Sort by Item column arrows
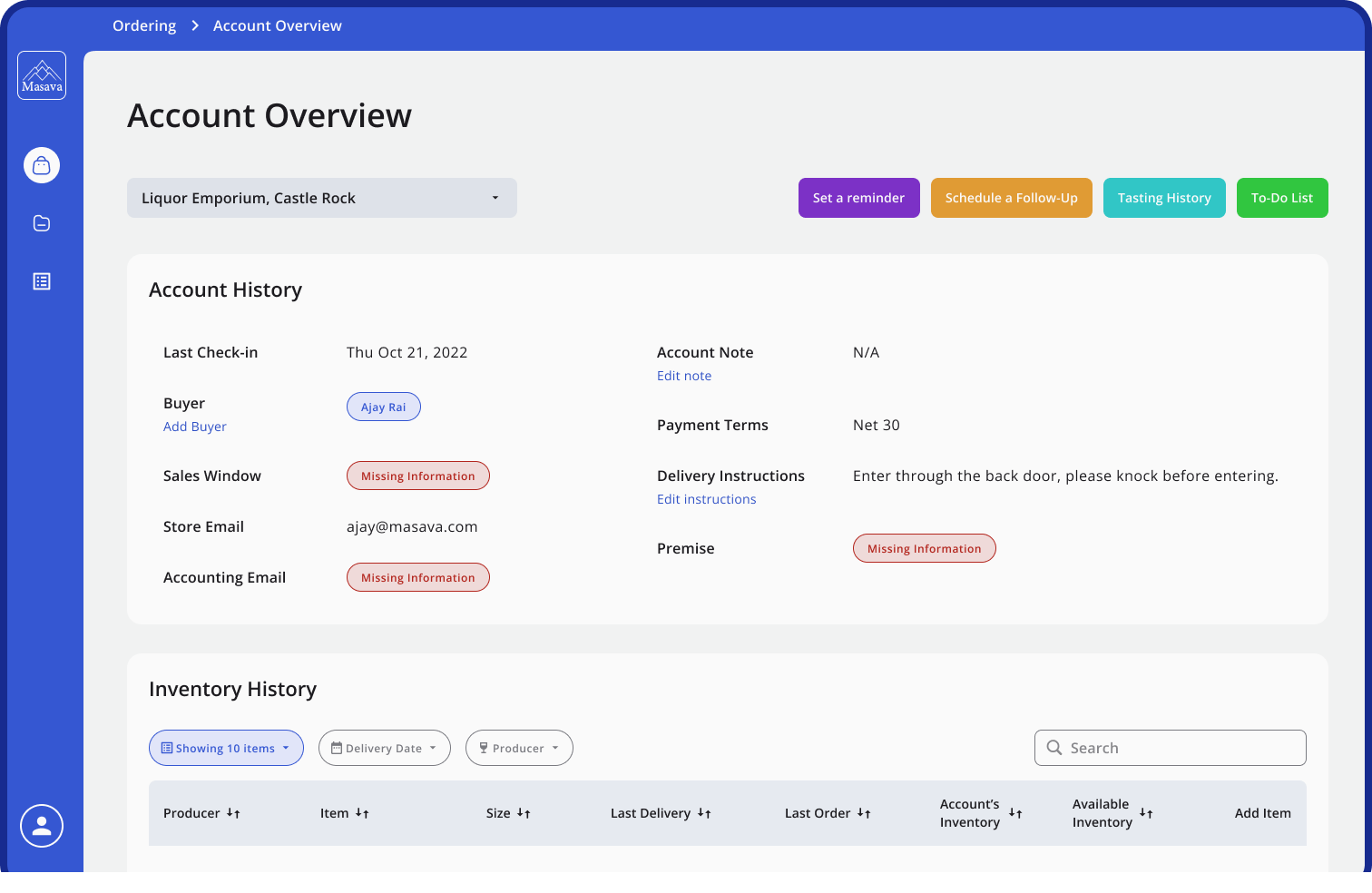 click(x=362, y=813)
